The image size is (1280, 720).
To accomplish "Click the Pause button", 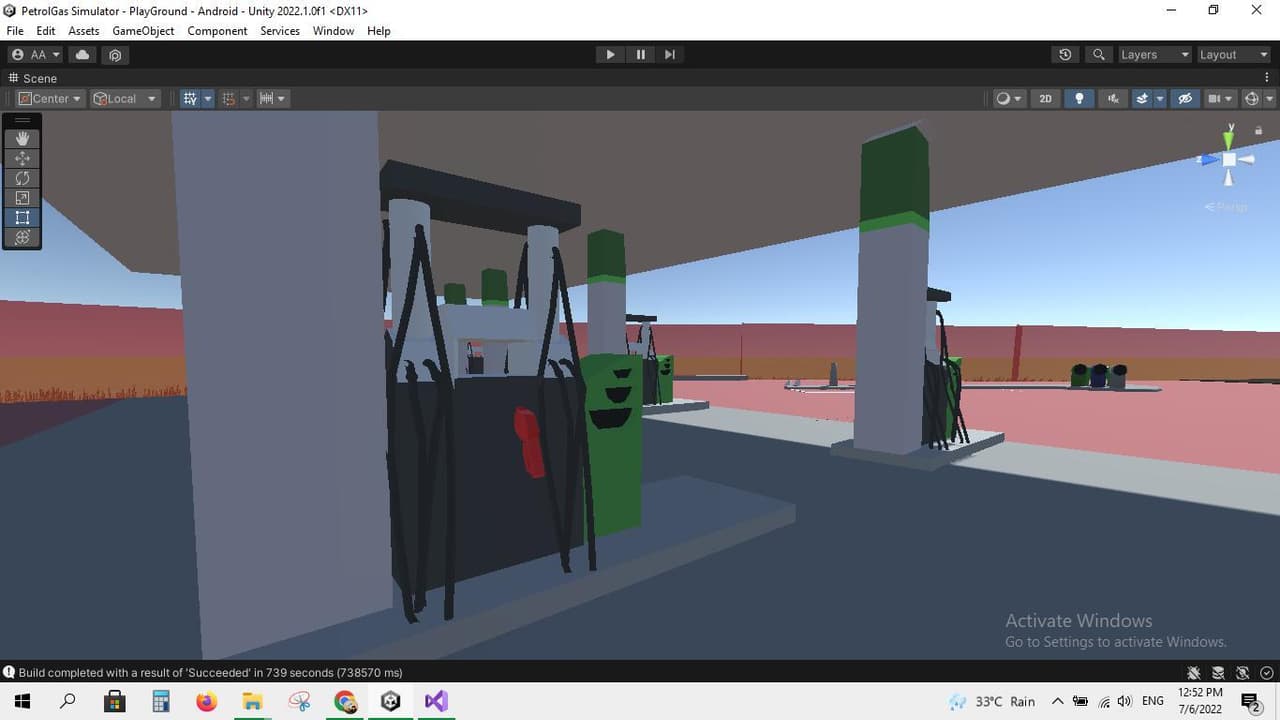I will pos(640,55).
